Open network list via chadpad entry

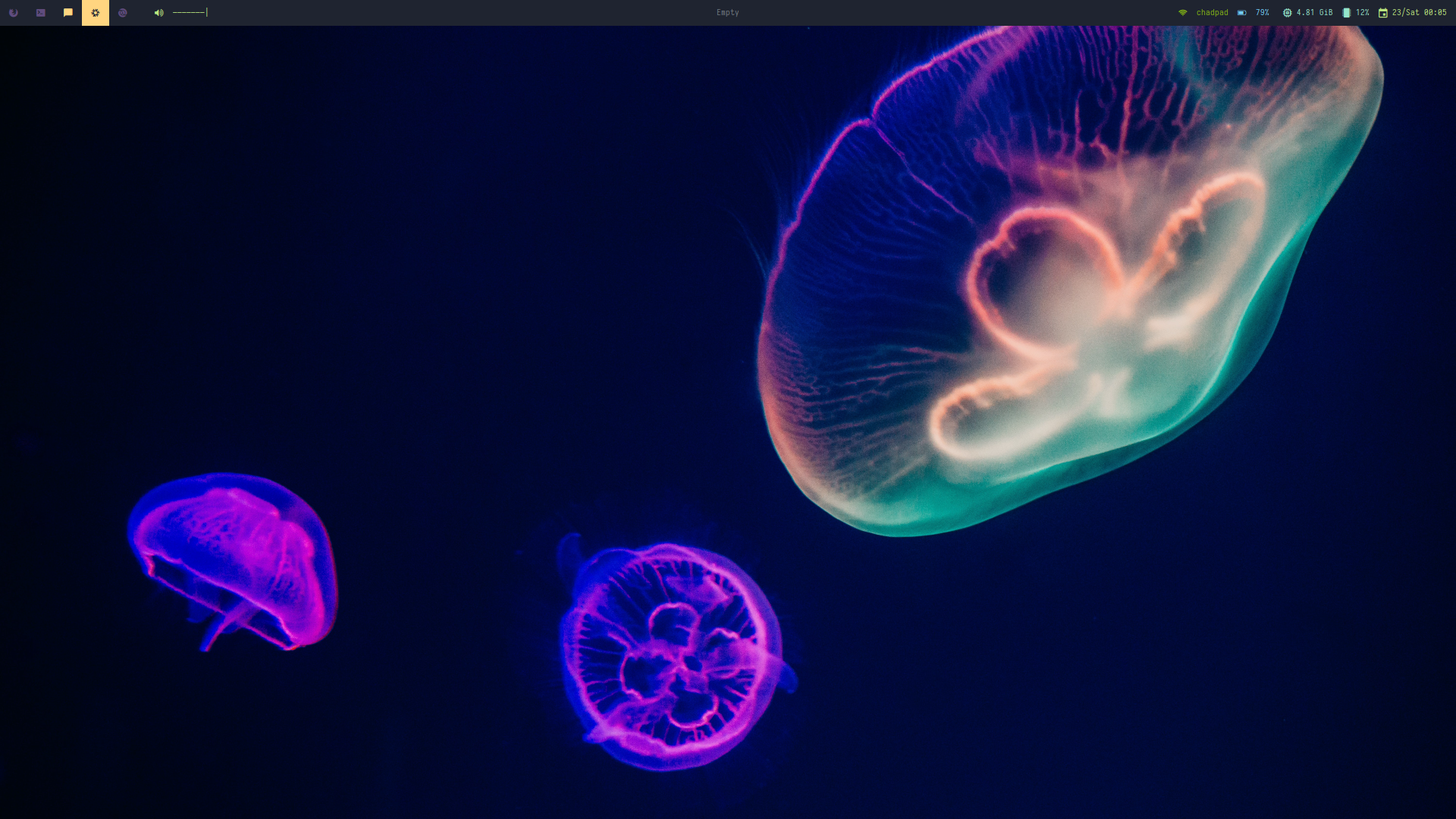click(x=1213, y=12)
